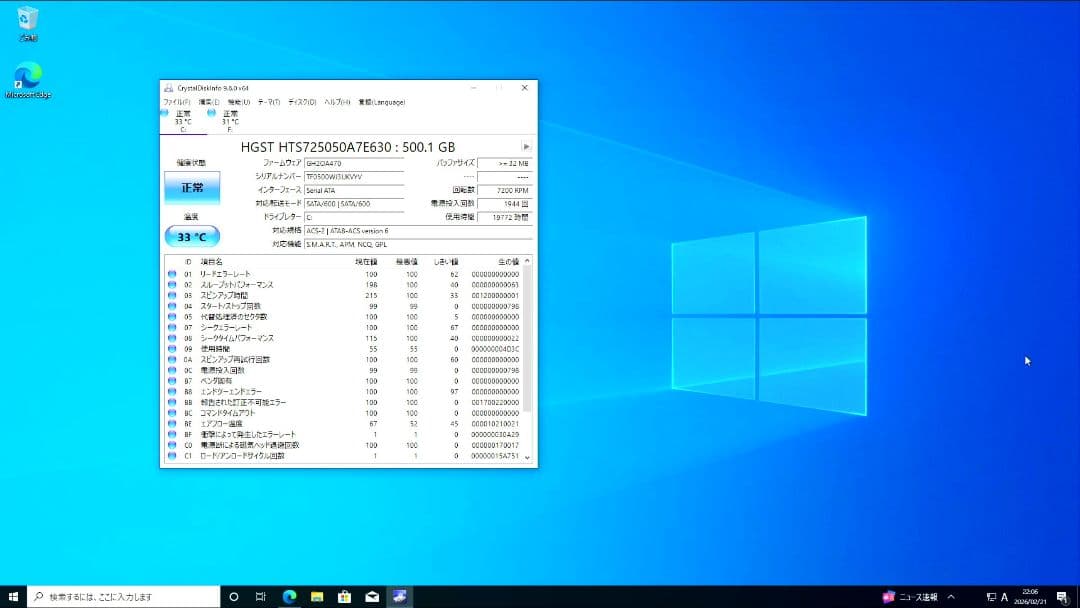Click status orb for 09 使用時間
1080x608 pixels.
coord(172,349)
